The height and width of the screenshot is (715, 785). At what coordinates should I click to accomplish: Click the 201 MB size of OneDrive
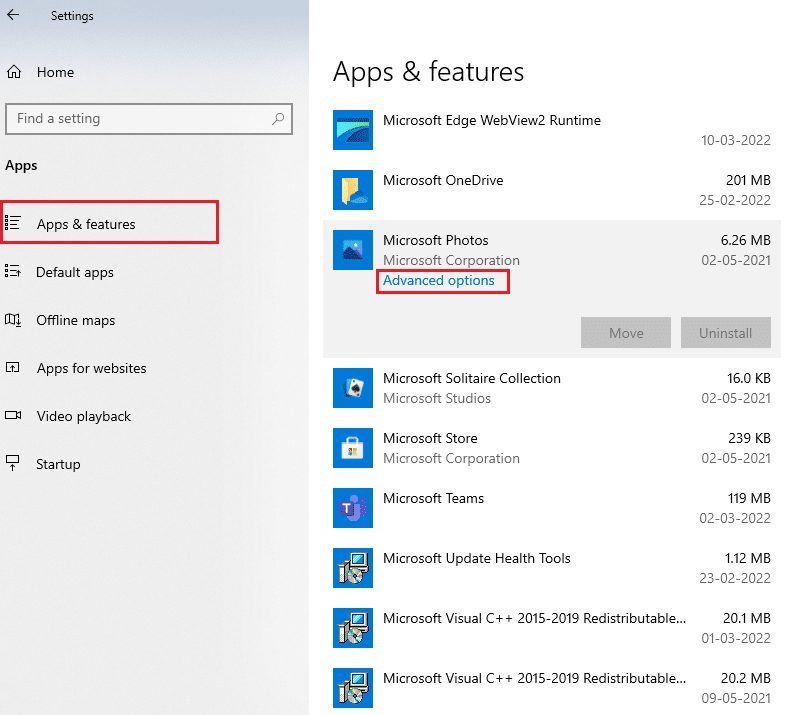click(748, 180)
